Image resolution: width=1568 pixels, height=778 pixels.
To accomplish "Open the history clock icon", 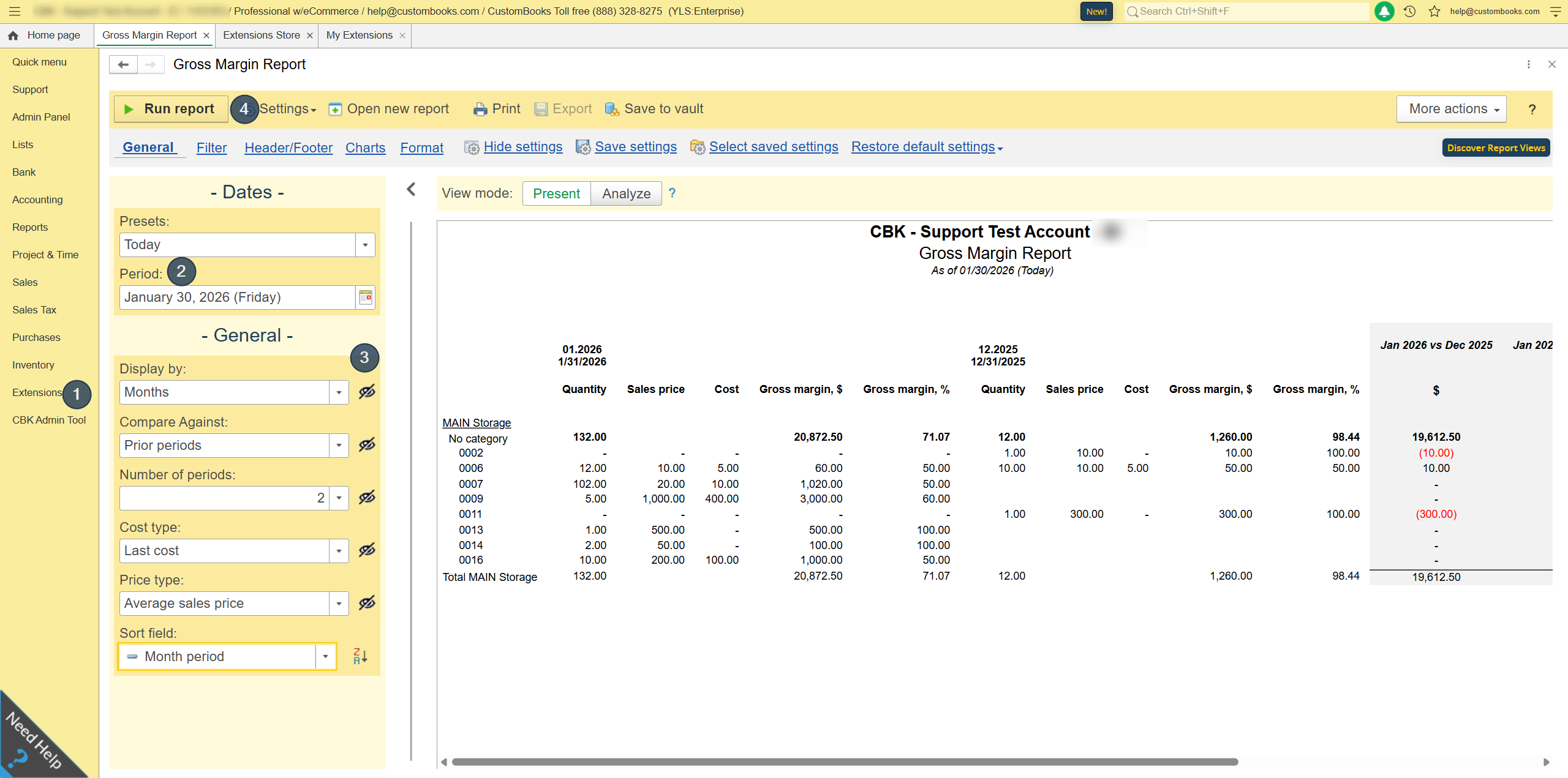I will (1409, 11).
